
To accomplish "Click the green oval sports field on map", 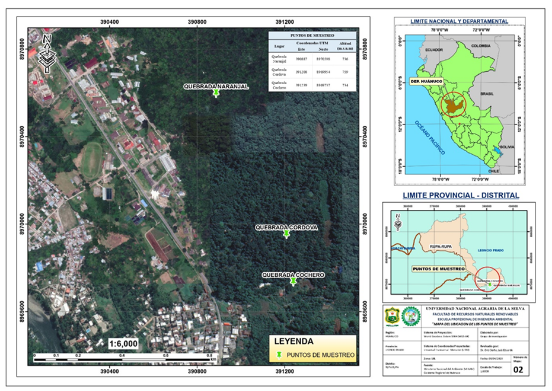I will click(91, 160).
